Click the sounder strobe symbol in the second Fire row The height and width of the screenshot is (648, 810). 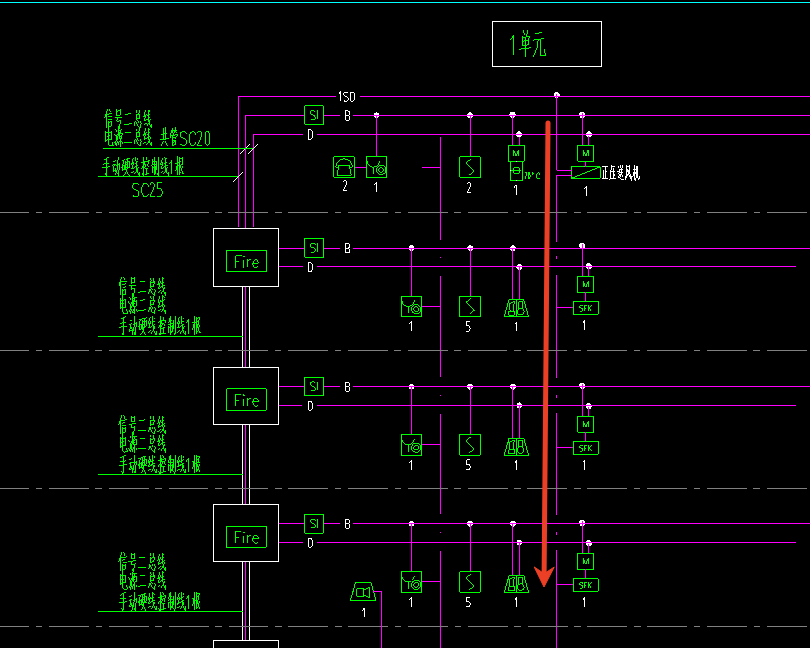click(516, 446)
